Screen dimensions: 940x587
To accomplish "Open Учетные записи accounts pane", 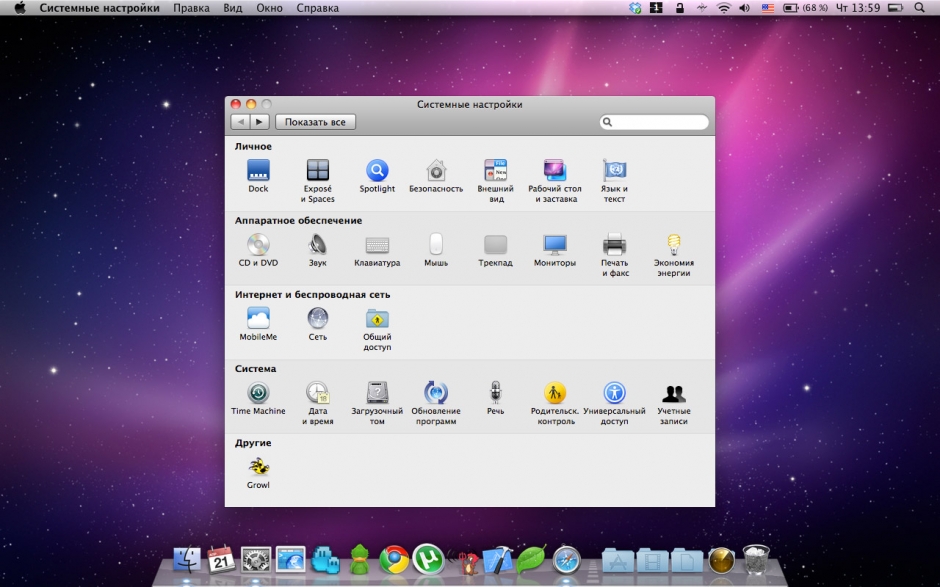I will click(674, 403).
